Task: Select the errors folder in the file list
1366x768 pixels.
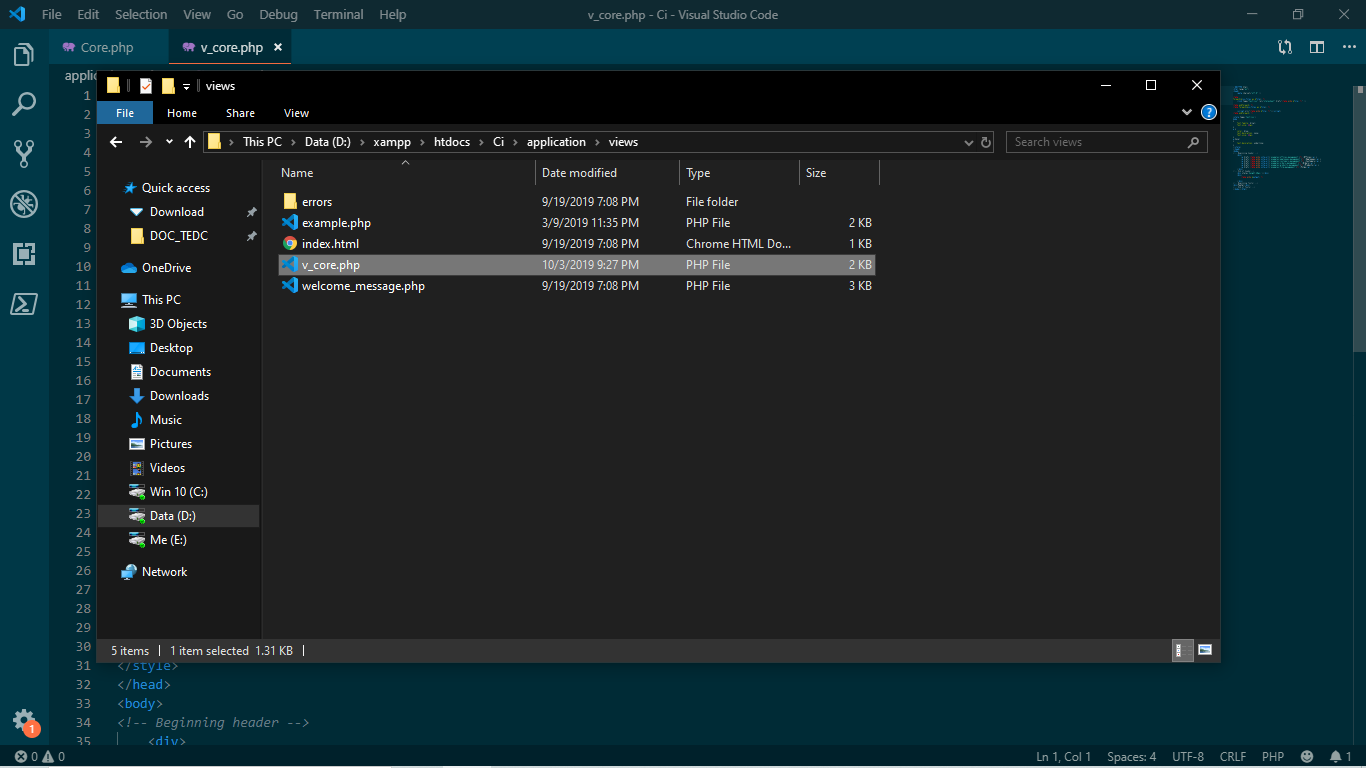Action: tap(577, 202)
